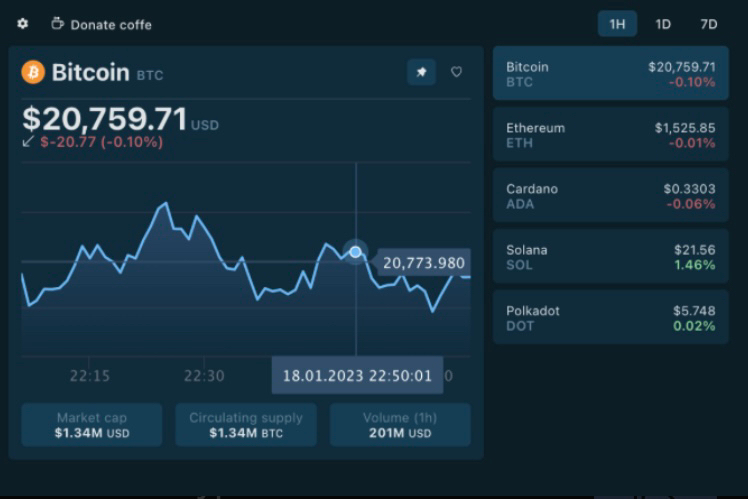The height and width of the screenshot is (499, 748).
Task: Click the peak of the price chart line
Action: pos(166,203)
